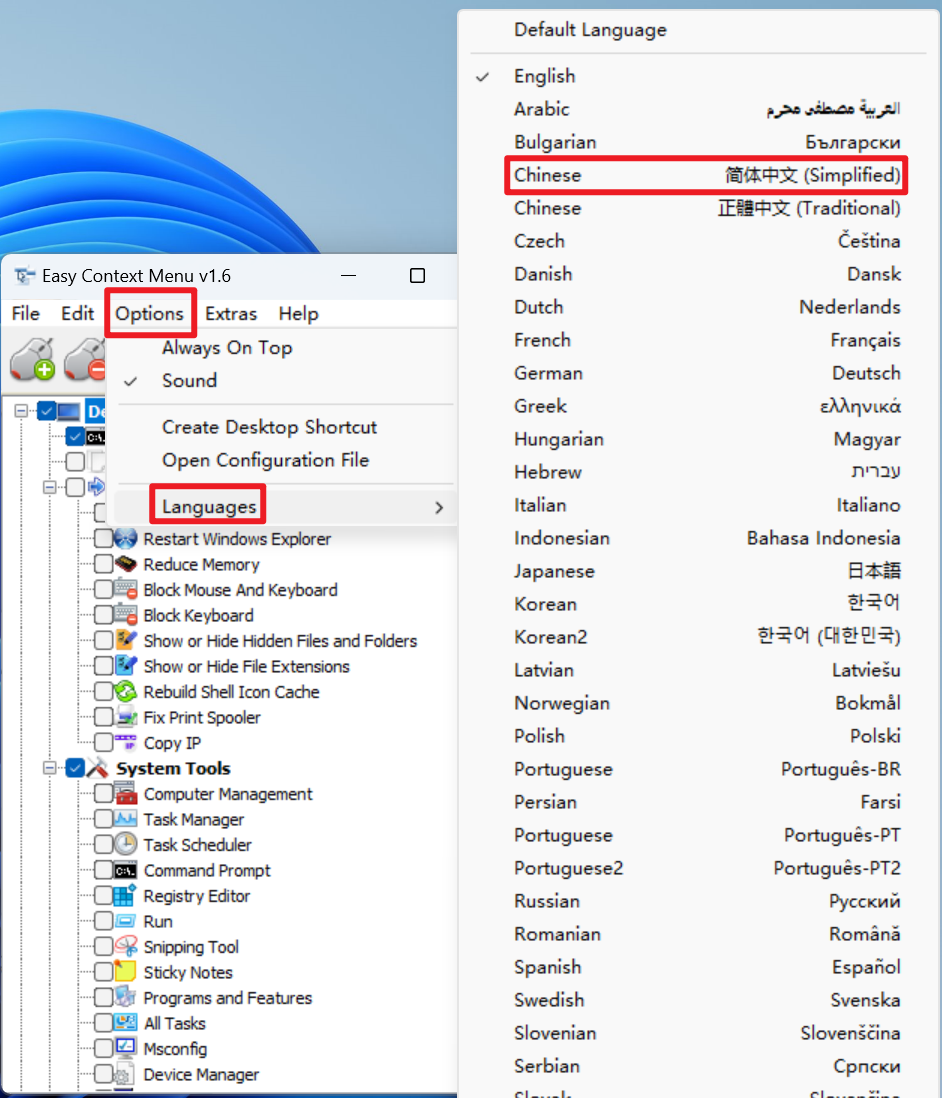Collapse the System Tools tree node
Image resolution: width=942 pixels, height=1098 pixels.
click(x=50, y=768)
